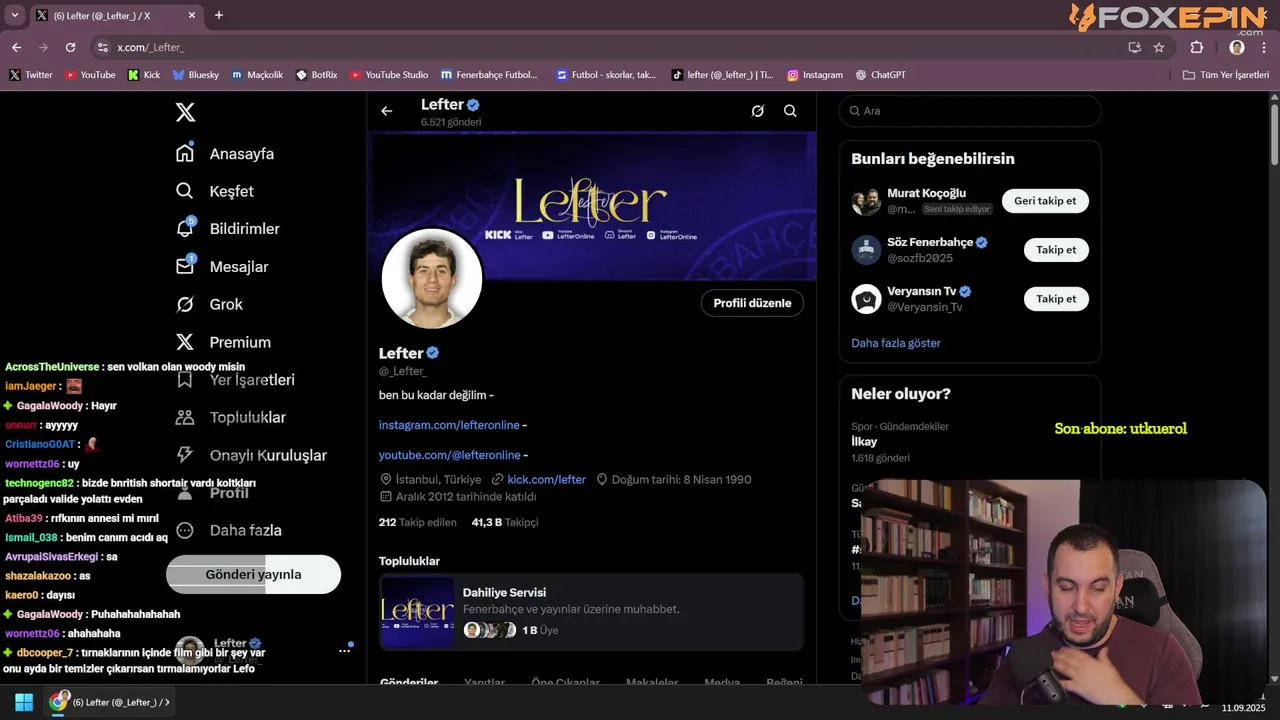Click browser back navigation arrow
The width and height of the screenshot is (1280, 720).
pyautogui.click(x=16, y=47)
